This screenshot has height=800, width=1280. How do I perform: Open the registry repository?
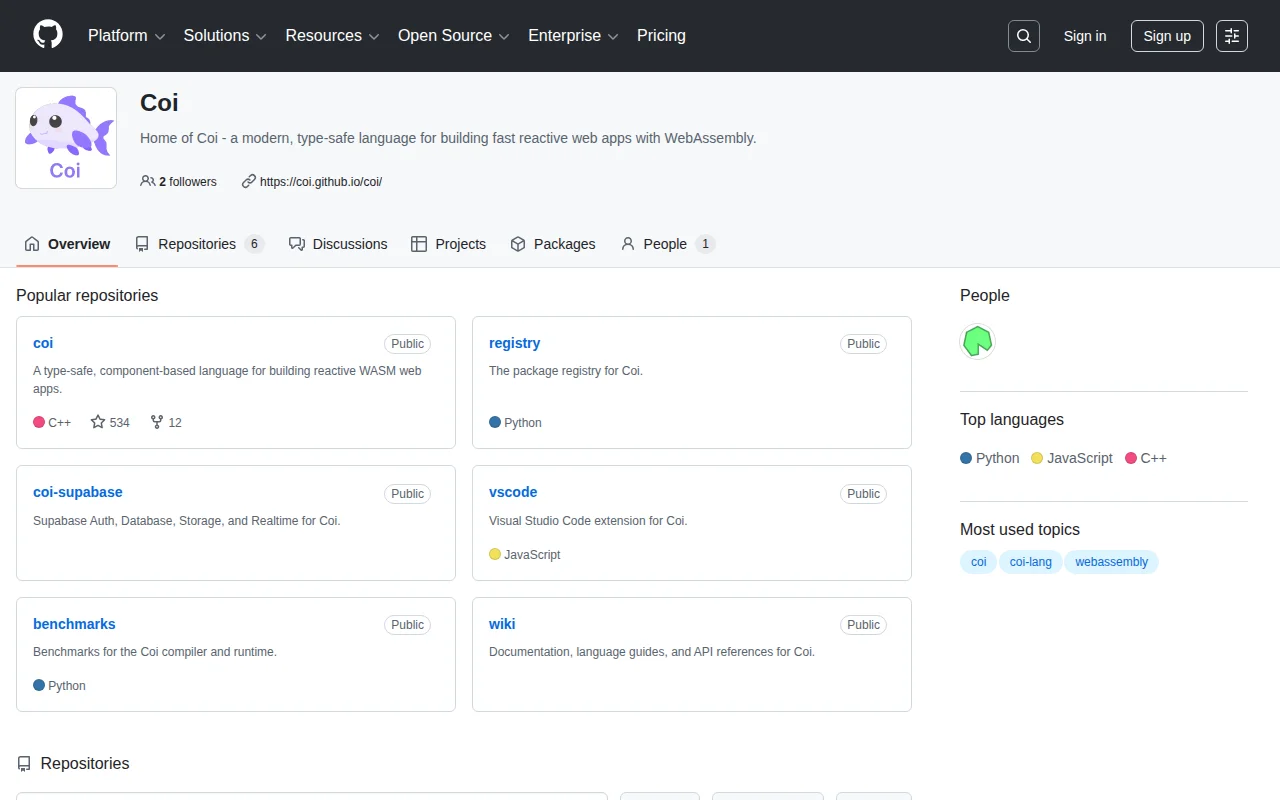(514, 343)
